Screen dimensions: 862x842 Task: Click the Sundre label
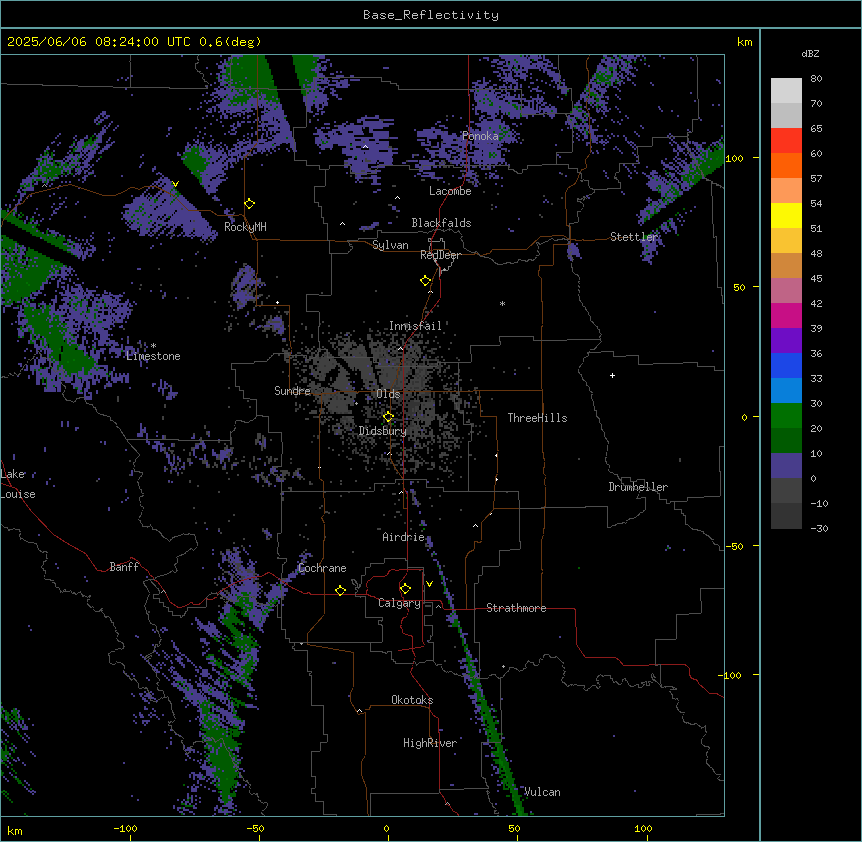292,391
